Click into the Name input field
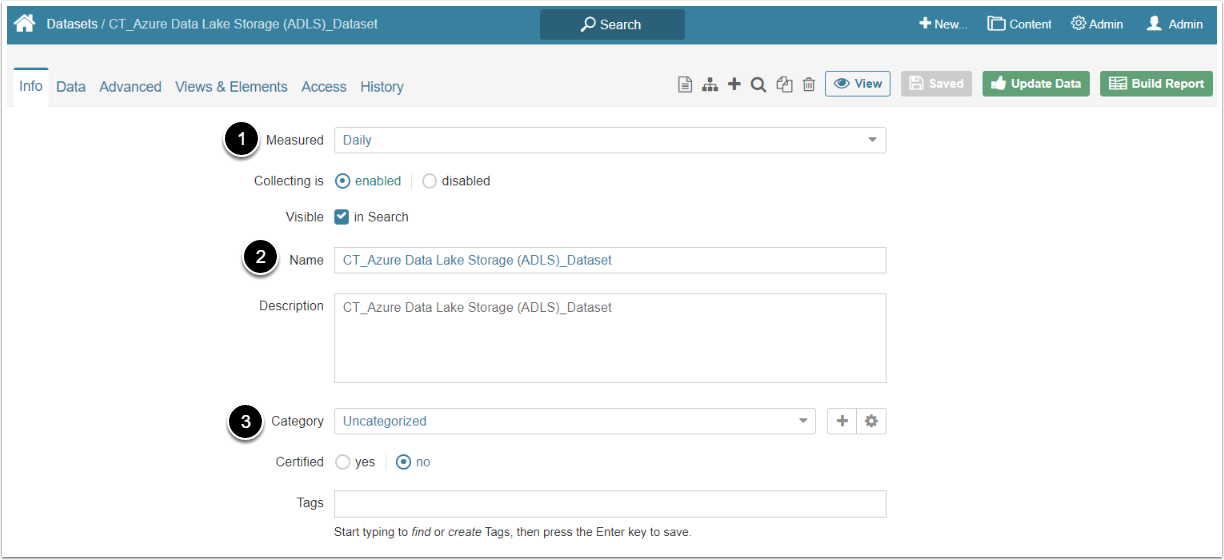 pos(610,260)
